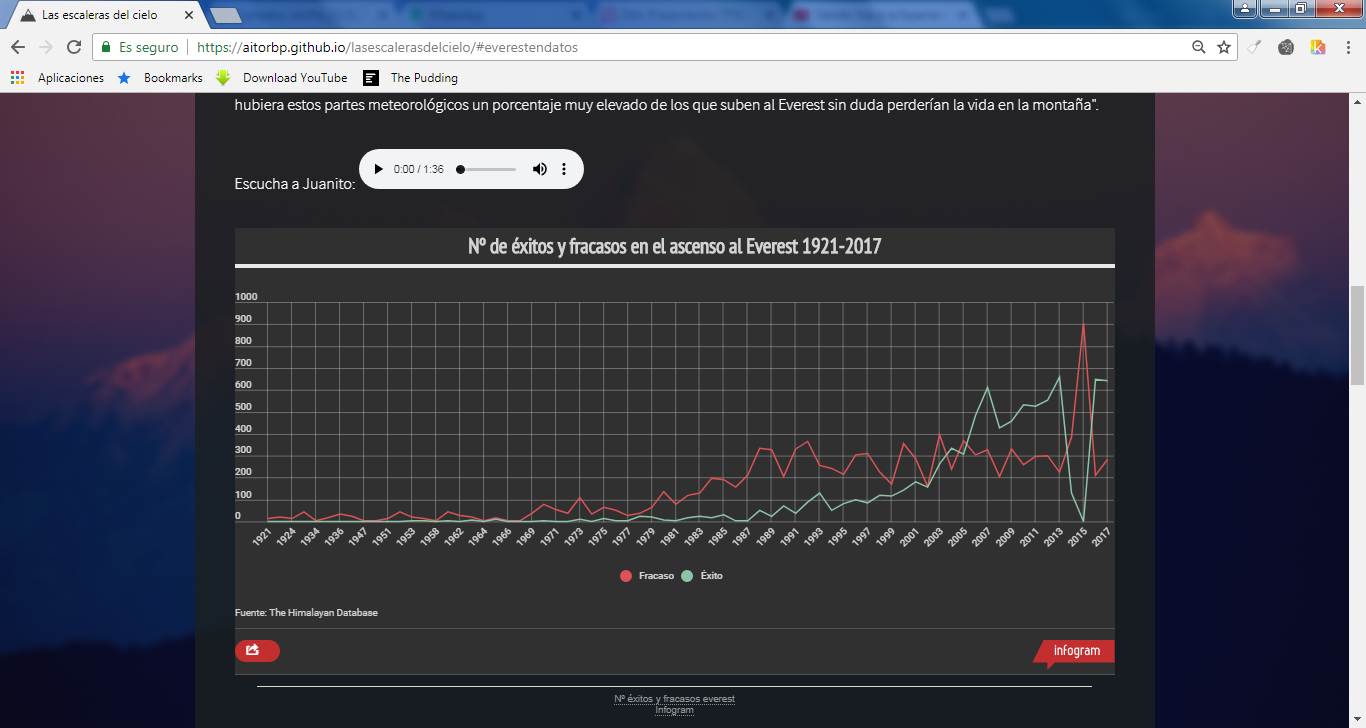
Task: Click the address bar URL
Action: [387, 47]
